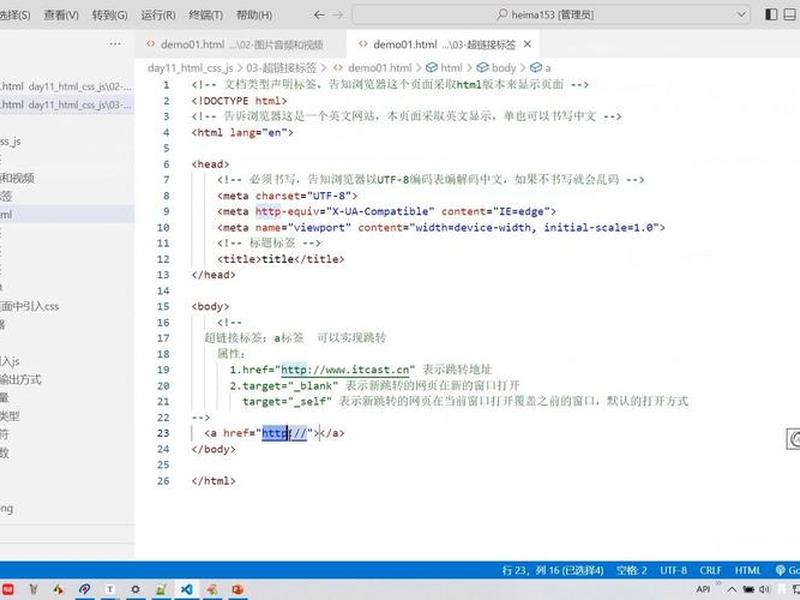Screen dimensions: 800x600
Task: Click the blue swirl app taskbar icon
Action: click(84, 590)
